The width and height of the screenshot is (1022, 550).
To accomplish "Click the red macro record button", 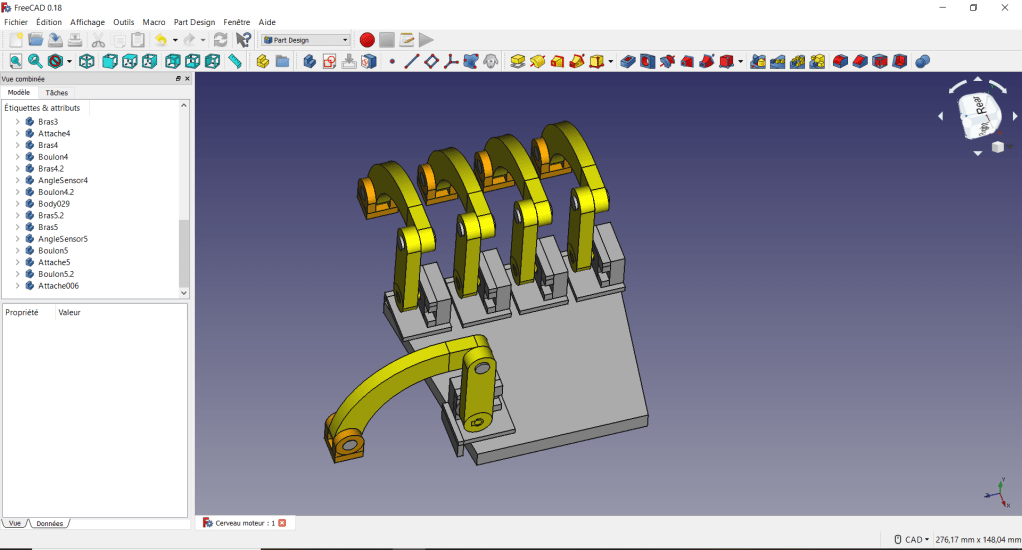I will click(367, 40).
